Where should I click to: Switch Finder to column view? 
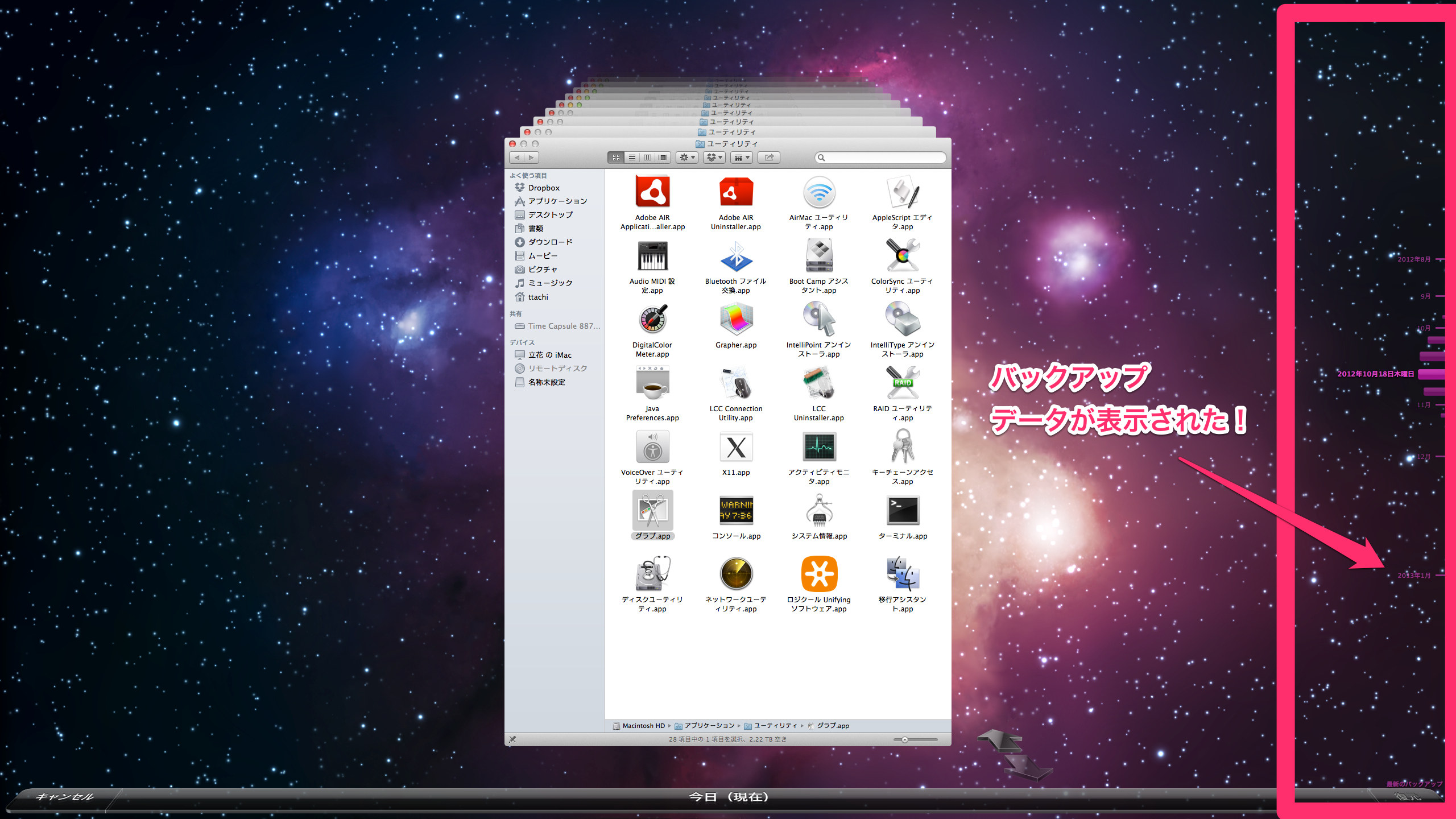647,158
